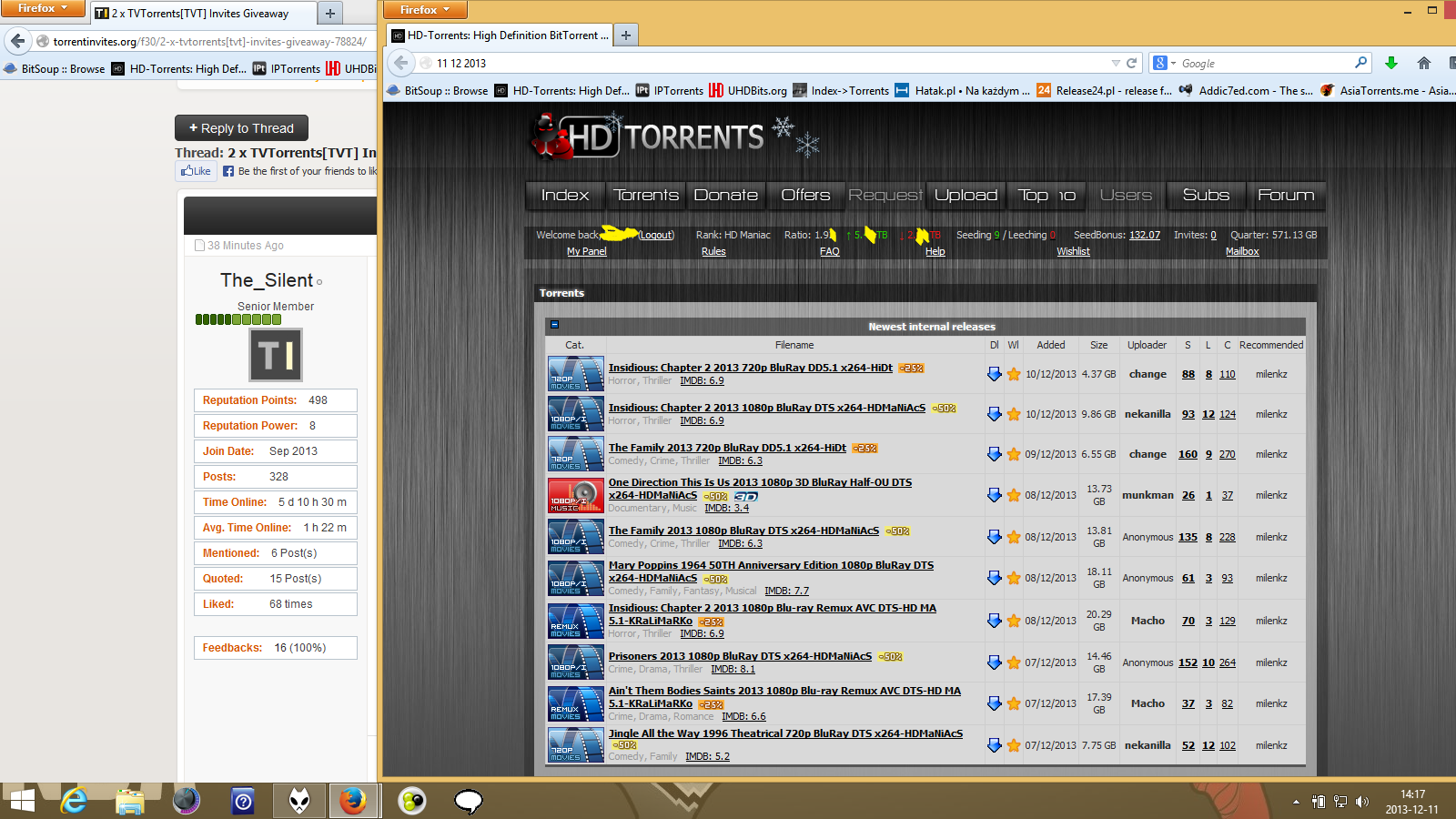This screenshot has height=819, width=1456.
Task: Open IPTorrents bookmark in right window
Action: 669,90
